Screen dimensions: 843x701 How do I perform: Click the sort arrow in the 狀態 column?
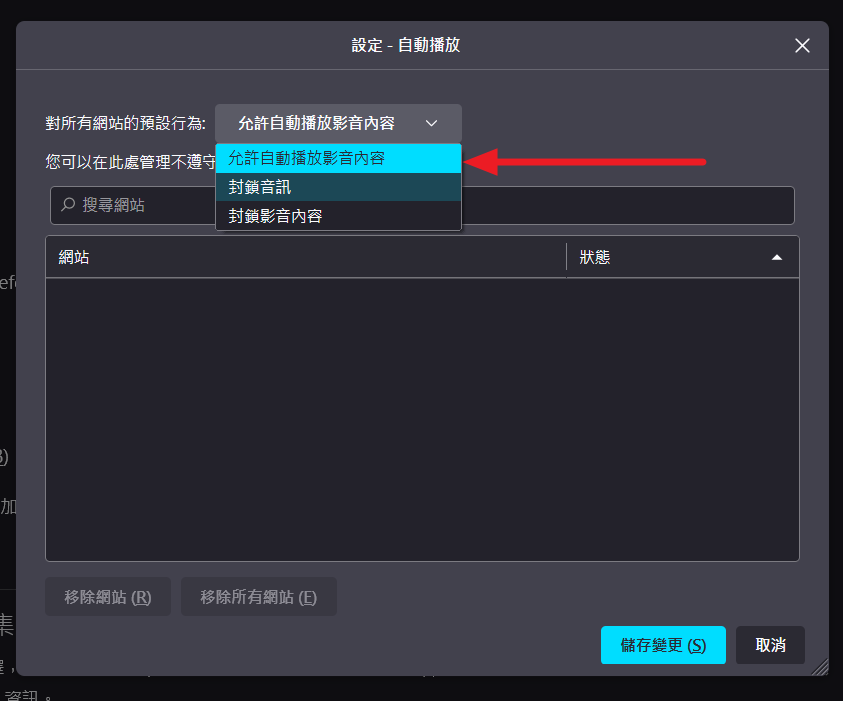click(777, 258)
